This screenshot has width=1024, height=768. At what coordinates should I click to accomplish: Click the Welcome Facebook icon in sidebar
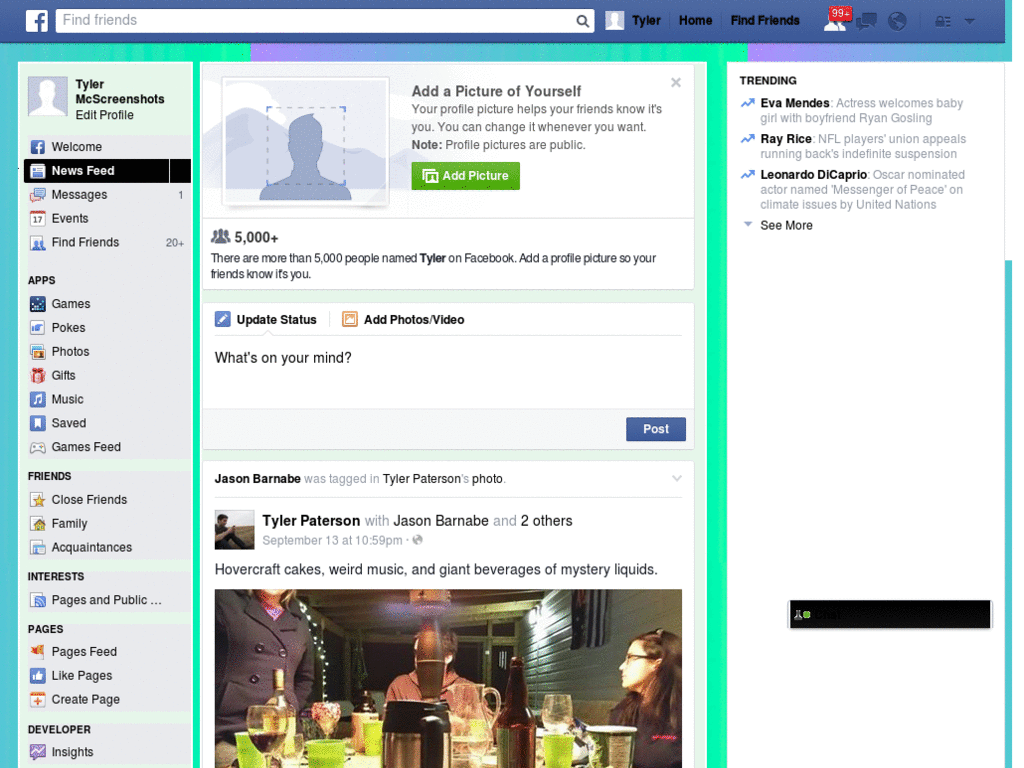[38, 147]
